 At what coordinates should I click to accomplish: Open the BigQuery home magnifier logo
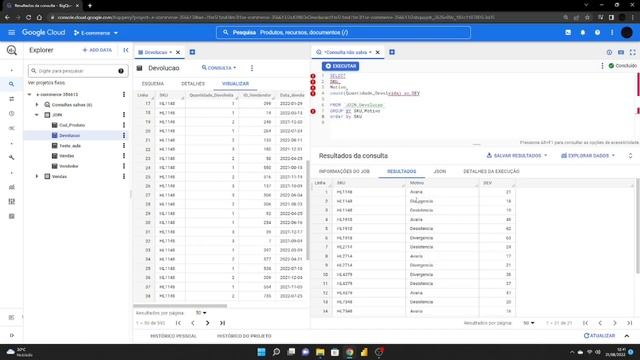click(11, 50)
